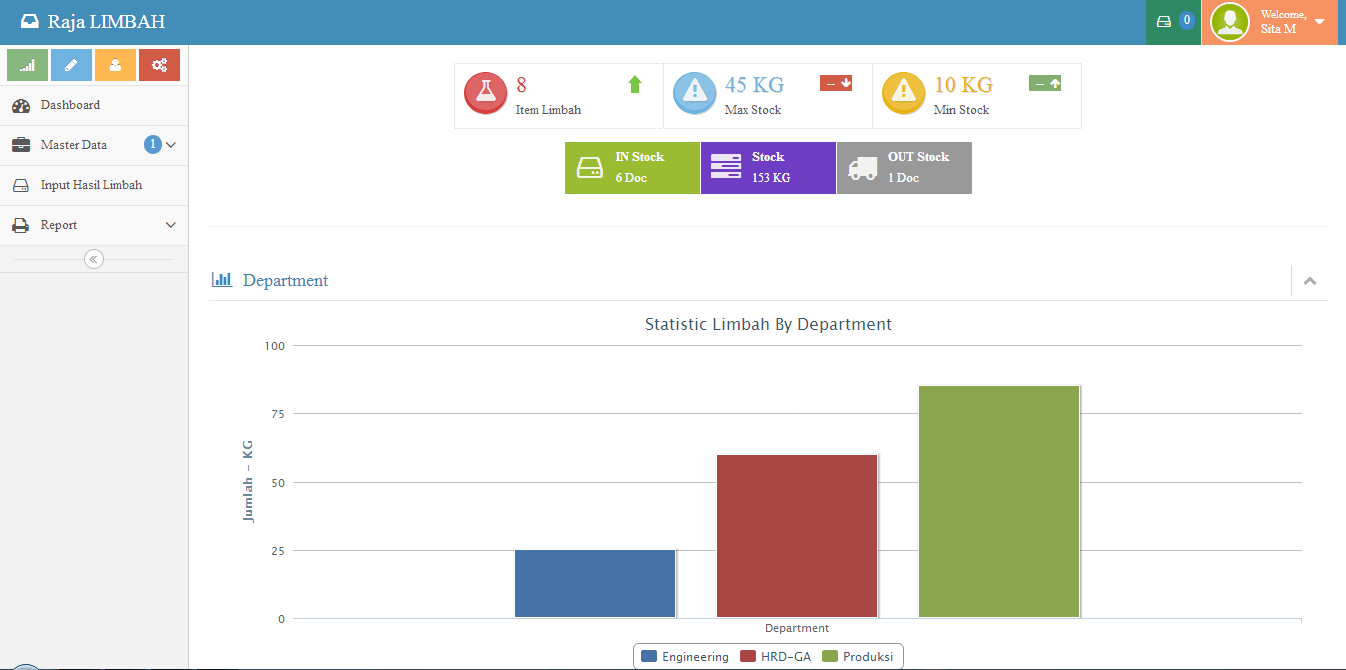Click the red gears settings shortcut icon
Screen dimensions: 1346x670
pos(159,65)
